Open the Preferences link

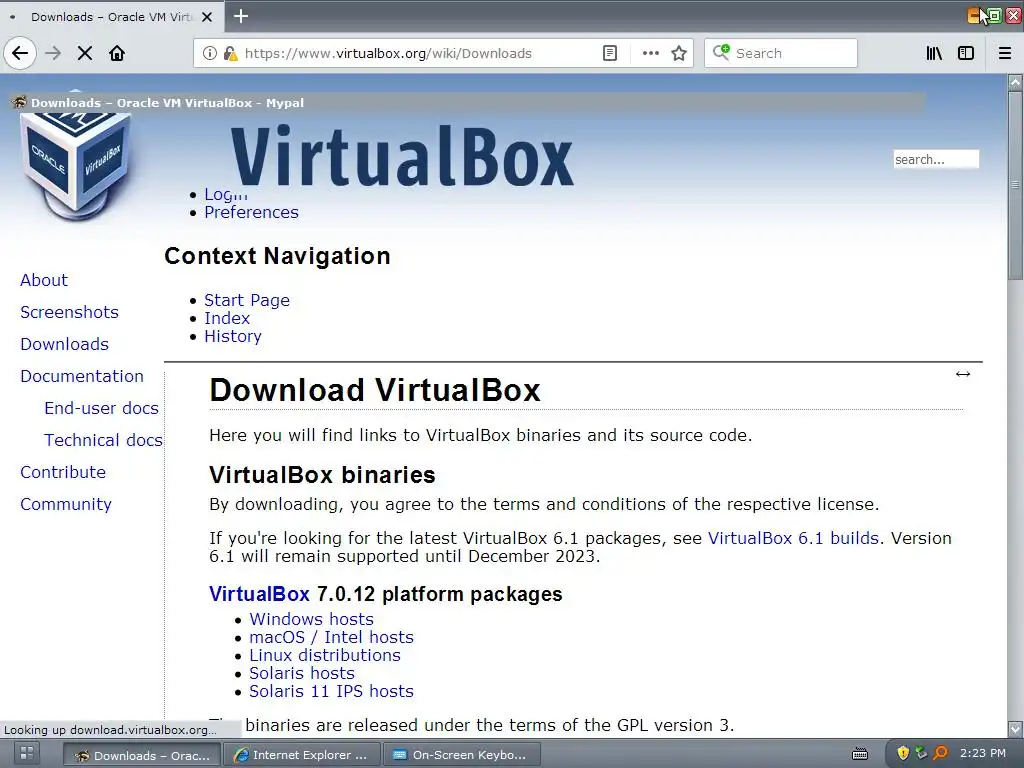click(x=251, y=212)
